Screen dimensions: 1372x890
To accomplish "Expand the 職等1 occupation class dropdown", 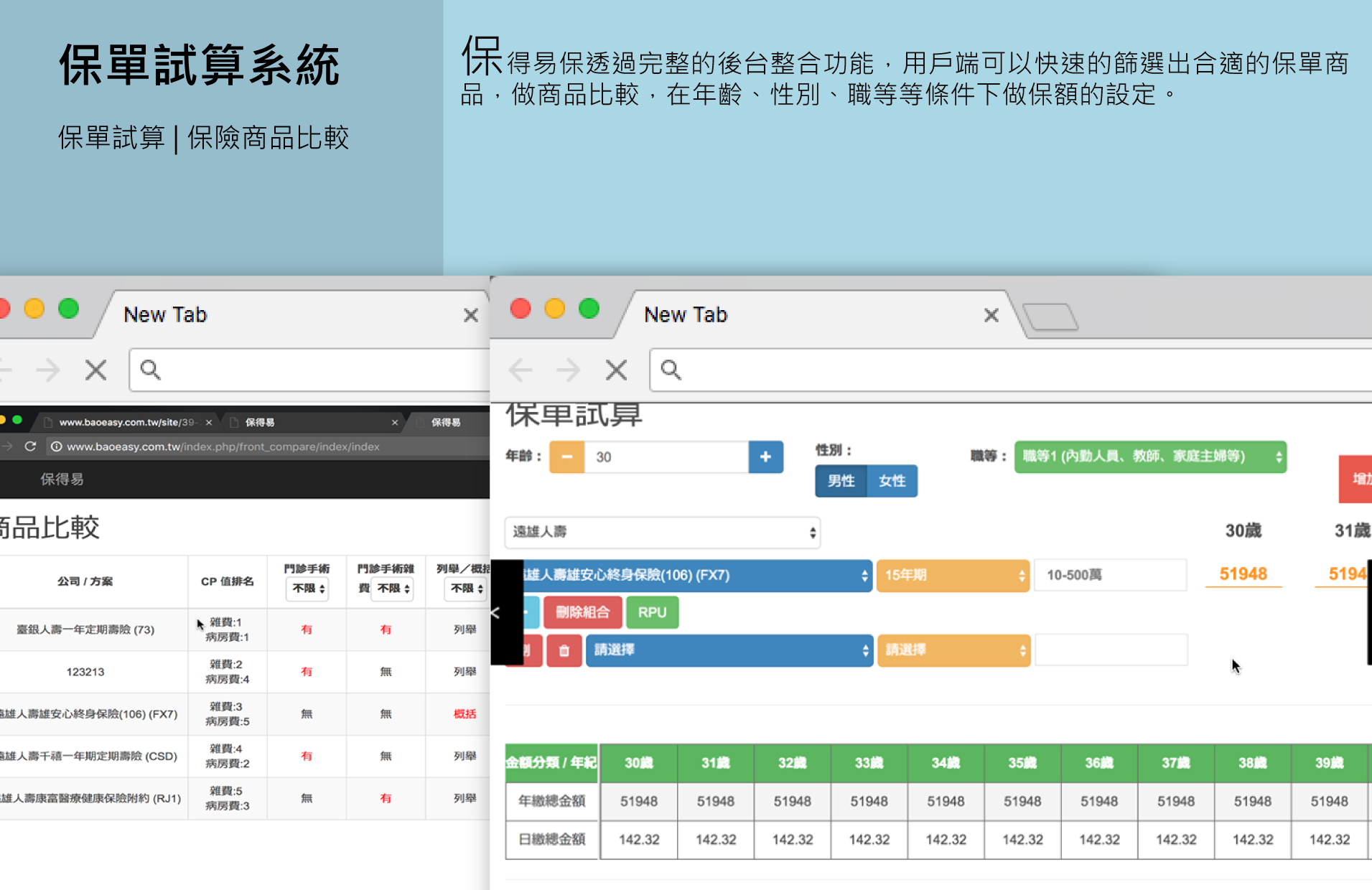I will [x=1149, y=456].
